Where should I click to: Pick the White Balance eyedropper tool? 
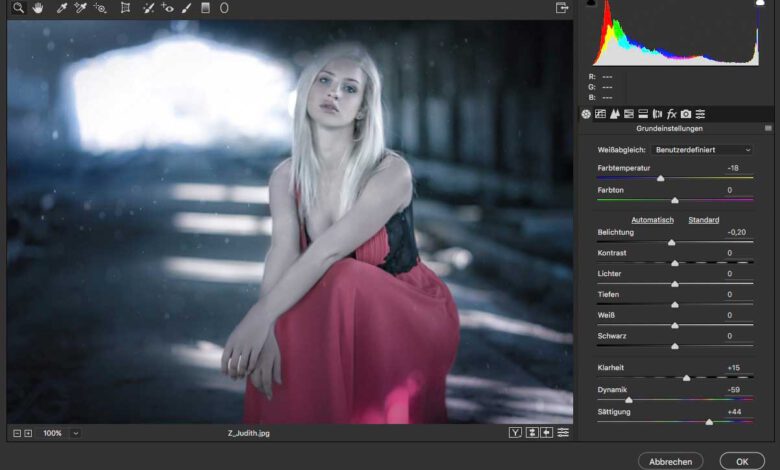point(61,8)
